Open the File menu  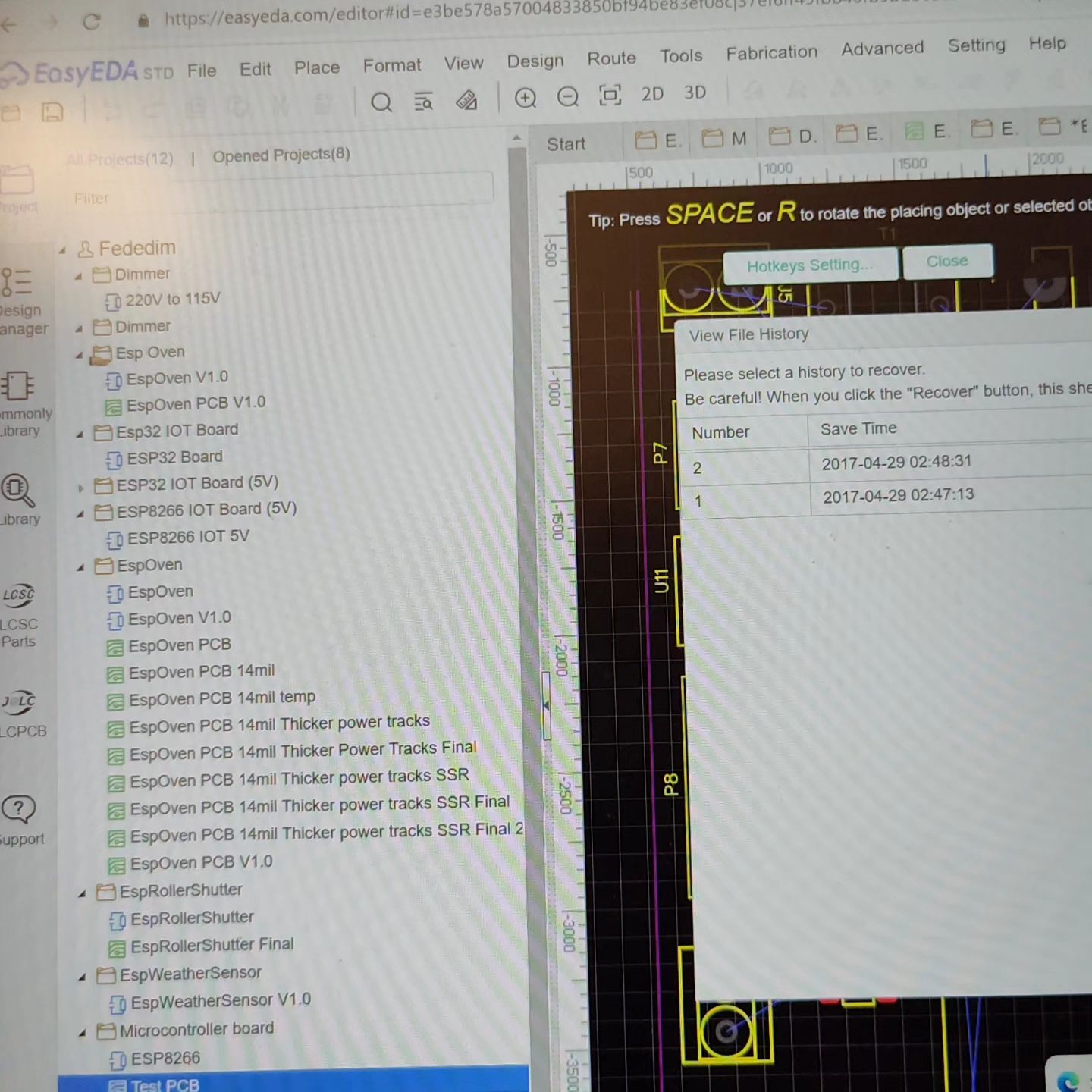pos(202,71)
